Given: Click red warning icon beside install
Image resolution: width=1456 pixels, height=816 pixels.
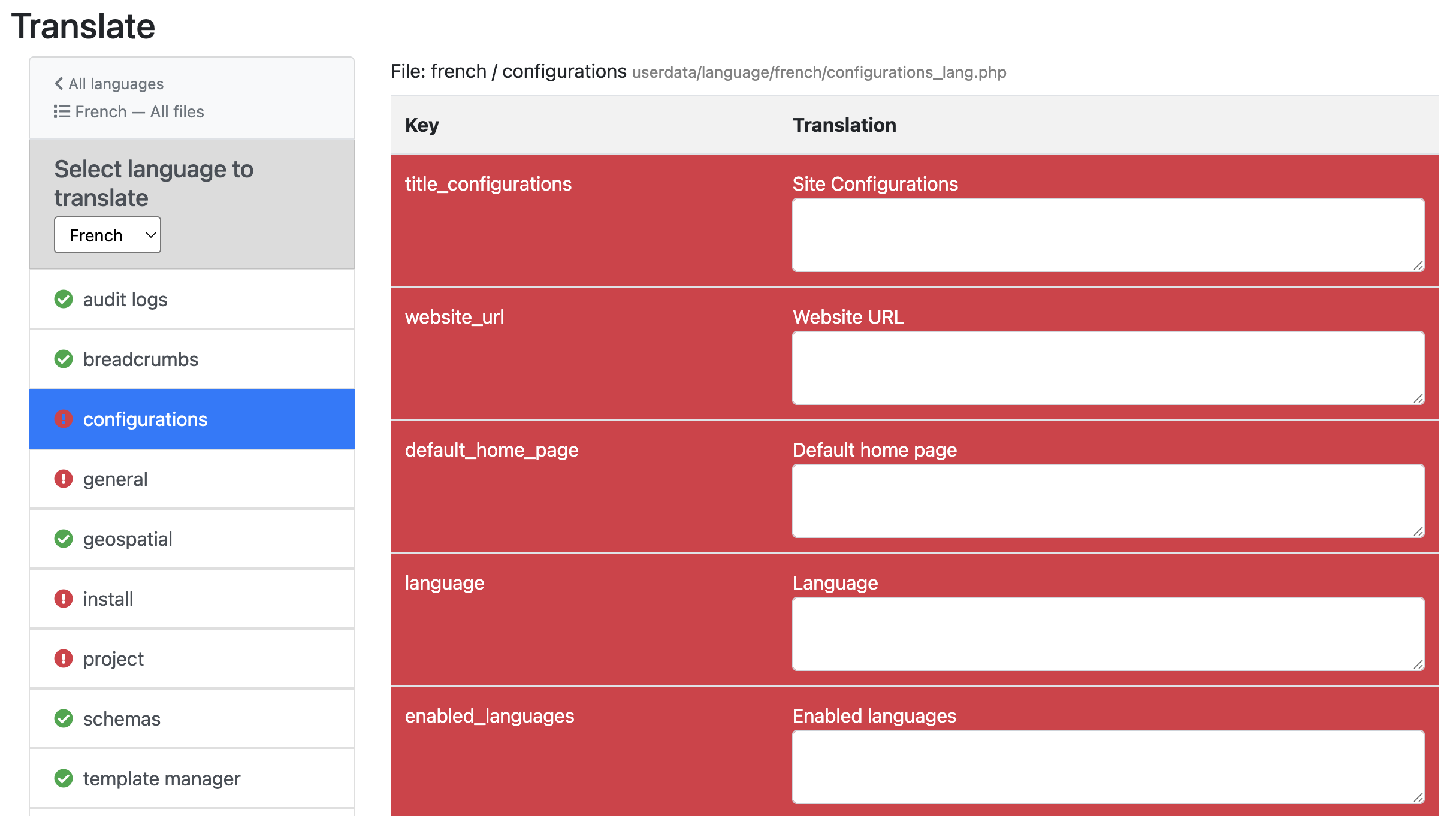Looking at the screenshot, I should [64, 599].
